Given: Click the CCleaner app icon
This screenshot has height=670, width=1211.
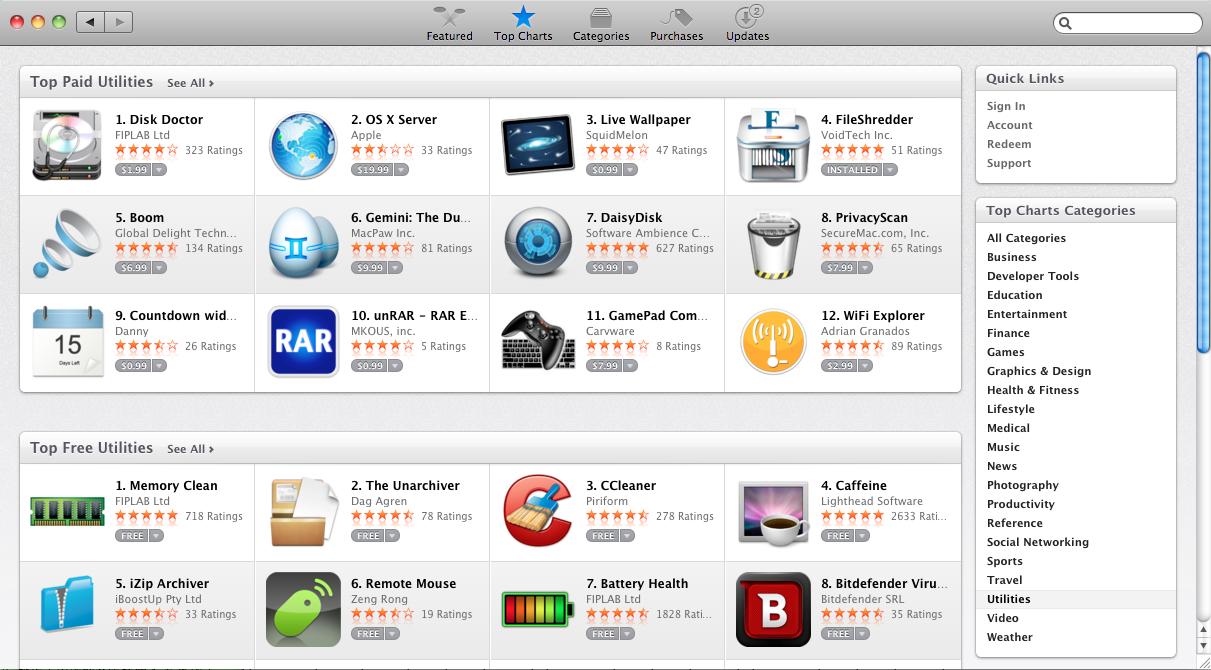Looking at the screenshot, I should (x=538, y=512).
